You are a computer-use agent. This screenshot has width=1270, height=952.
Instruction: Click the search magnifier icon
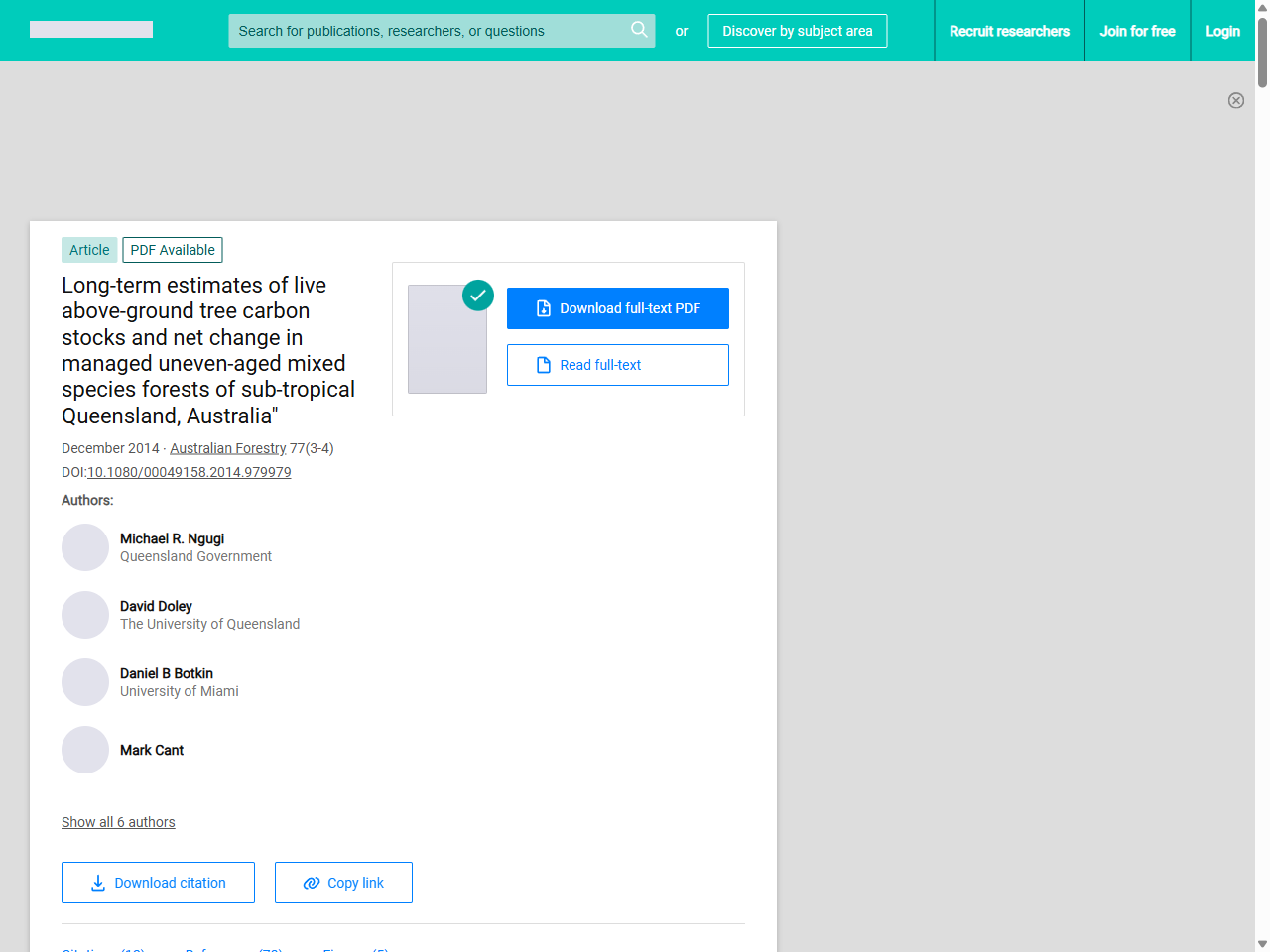(x=639, y=30)
